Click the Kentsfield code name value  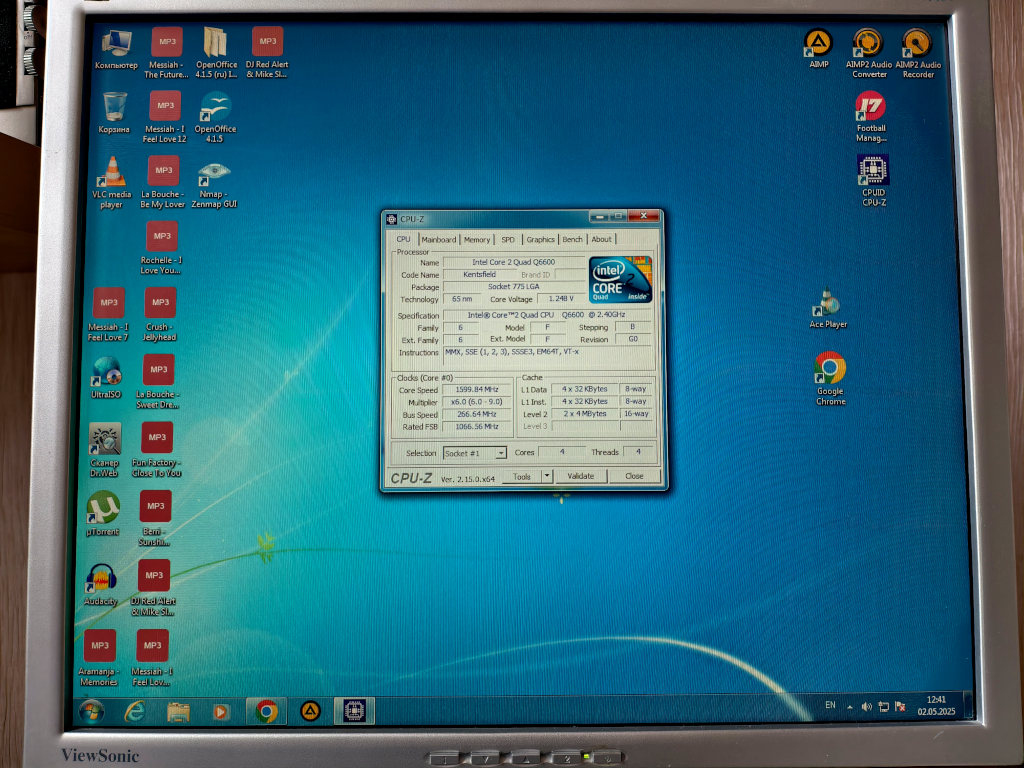(x=479, y=274)
